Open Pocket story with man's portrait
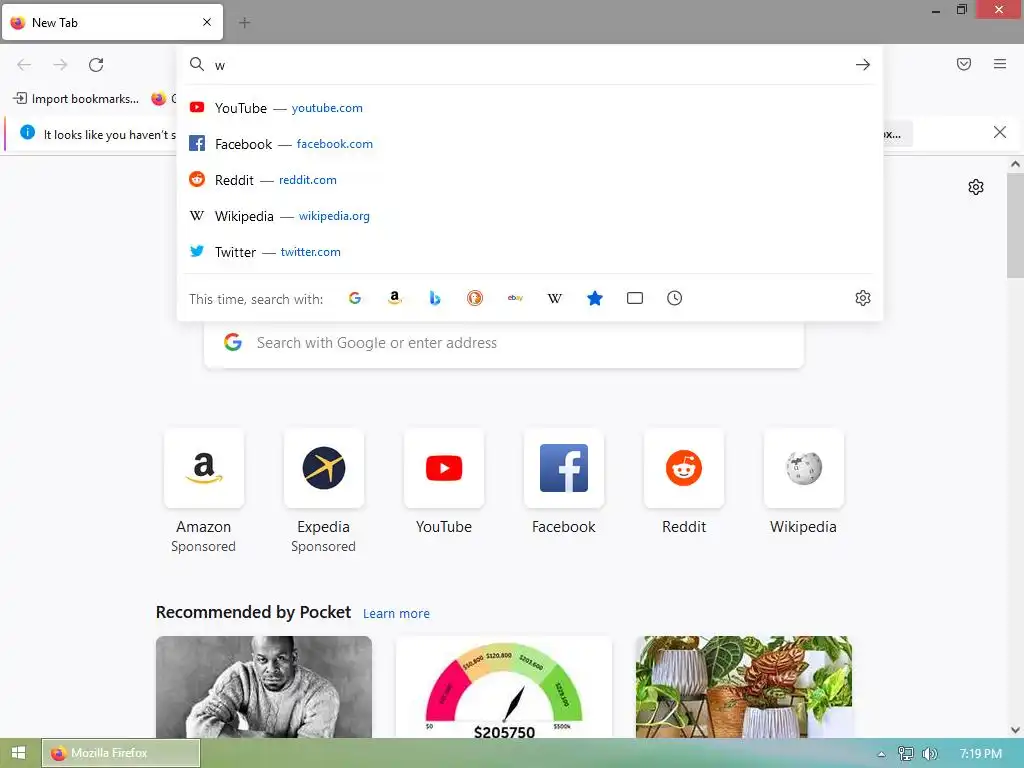The width and height of the screenshot is (1024, 768). [x=264, y=687]
